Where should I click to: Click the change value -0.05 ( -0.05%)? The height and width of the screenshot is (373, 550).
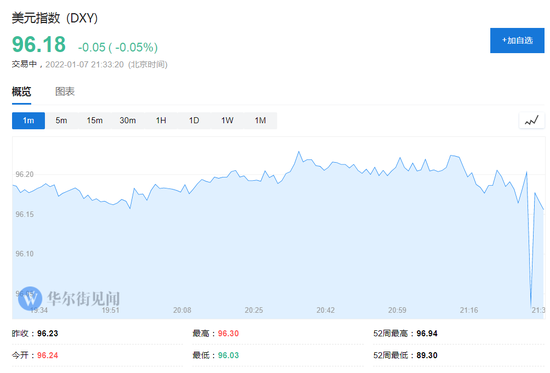(x=118, y=47)
